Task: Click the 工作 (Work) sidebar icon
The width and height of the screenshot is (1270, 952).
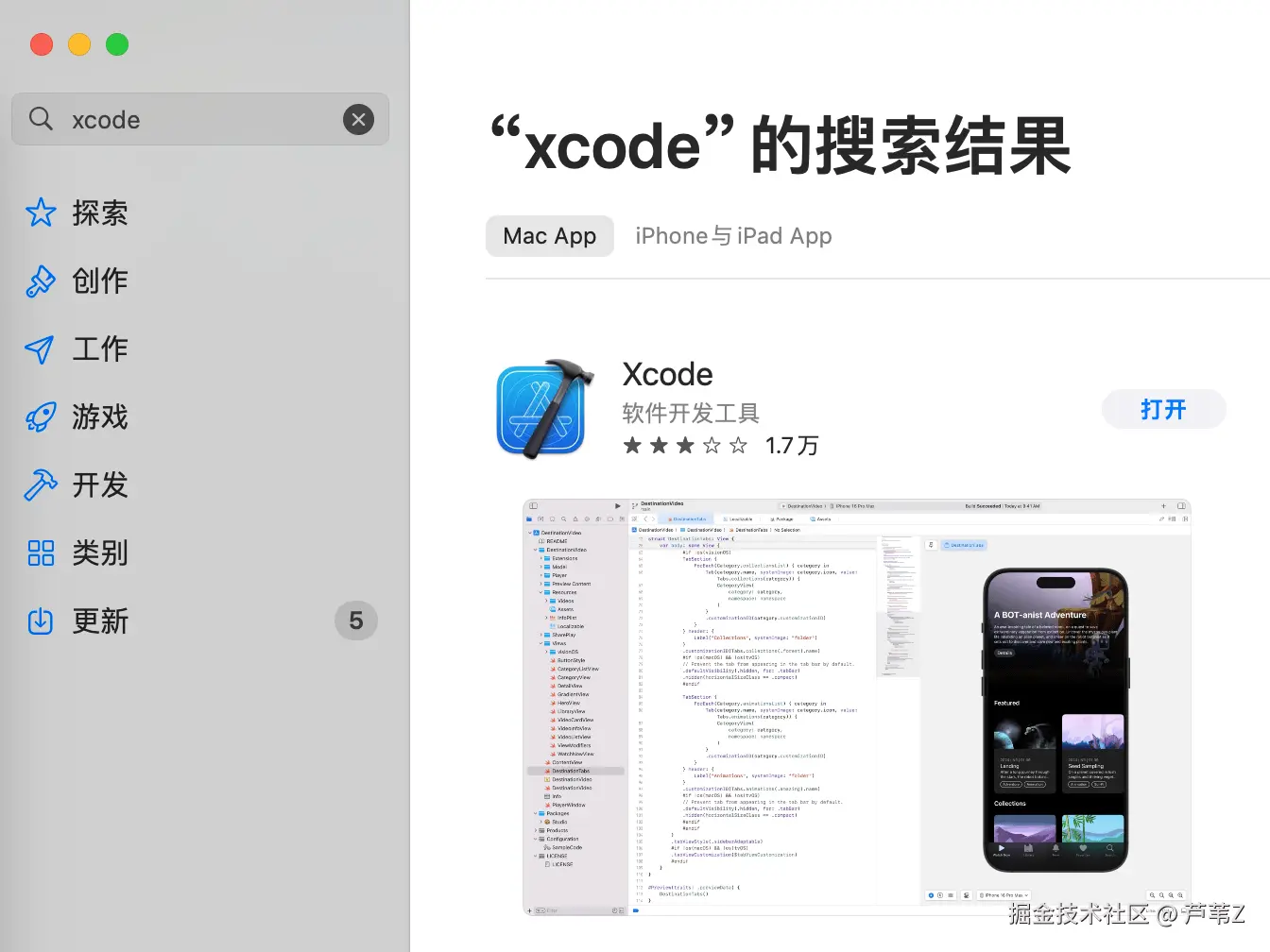Action: [x=41, y=348]
